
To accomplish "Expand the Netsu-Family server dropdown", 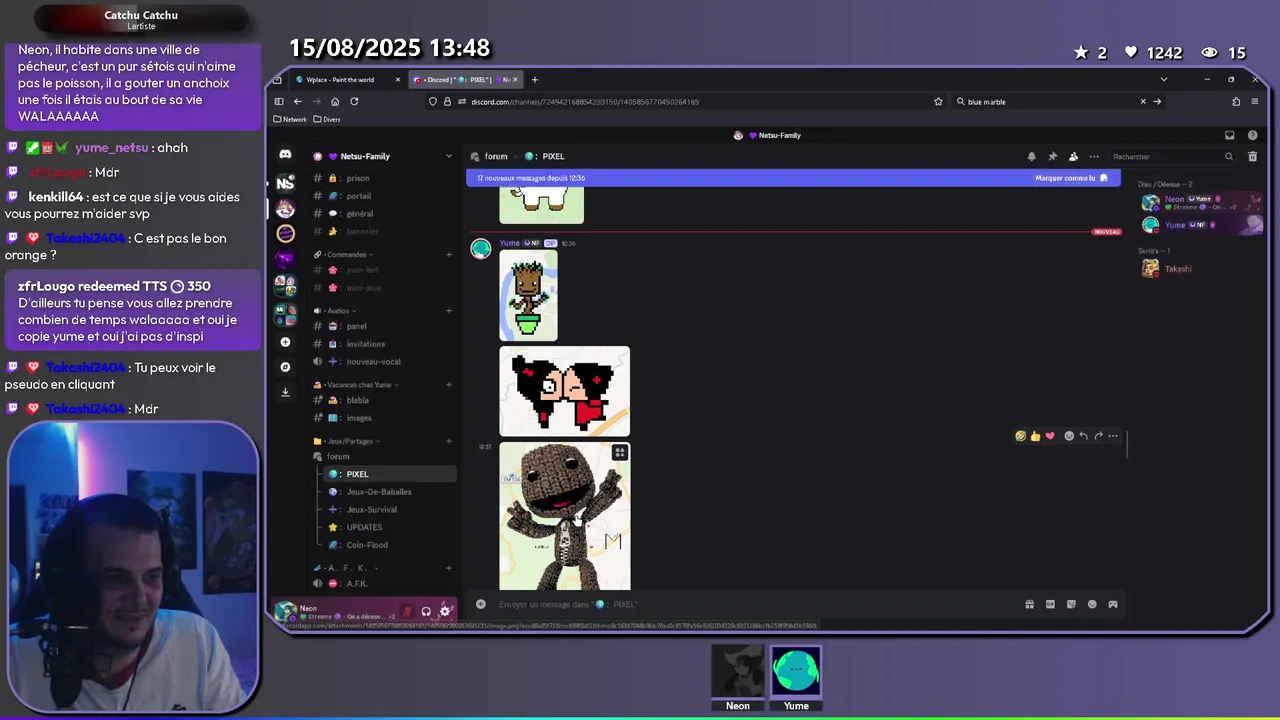I will (448, 156).
